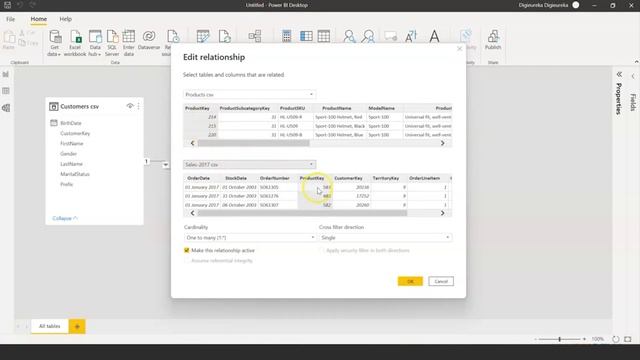640x360 pixels.
Task: Click the Linguistic schema letter A icon
Action: click(x=434, y=36)
